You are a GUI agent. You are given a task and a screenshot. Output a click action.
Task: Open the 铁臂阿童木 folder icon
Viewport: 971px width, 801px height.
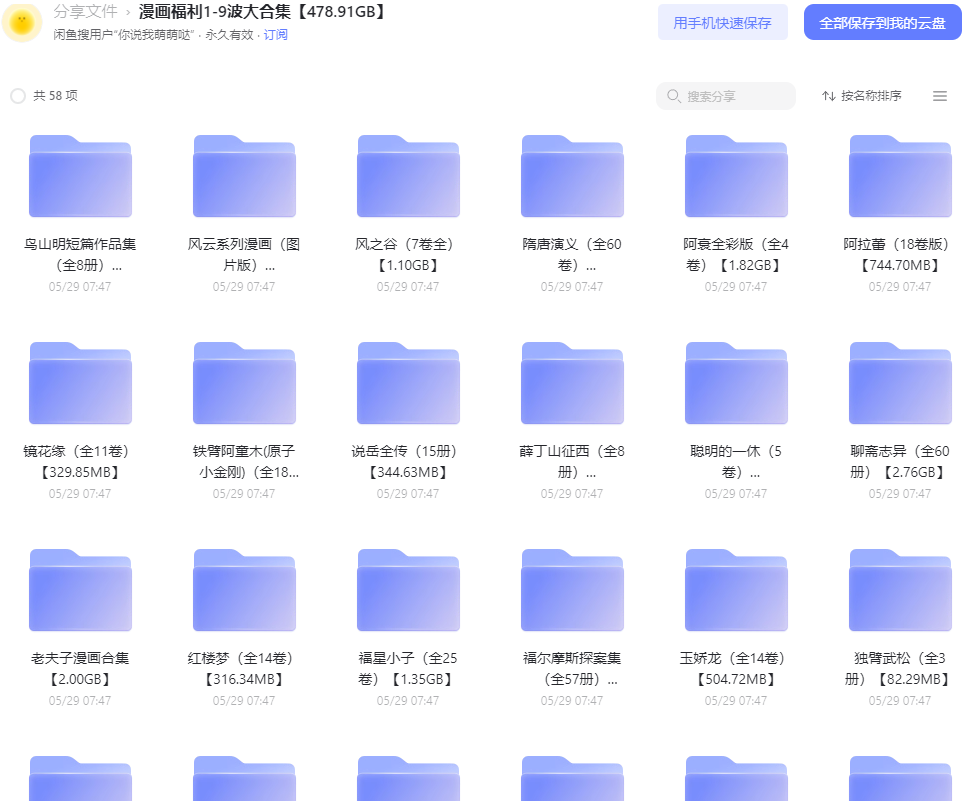coord(244,383)
